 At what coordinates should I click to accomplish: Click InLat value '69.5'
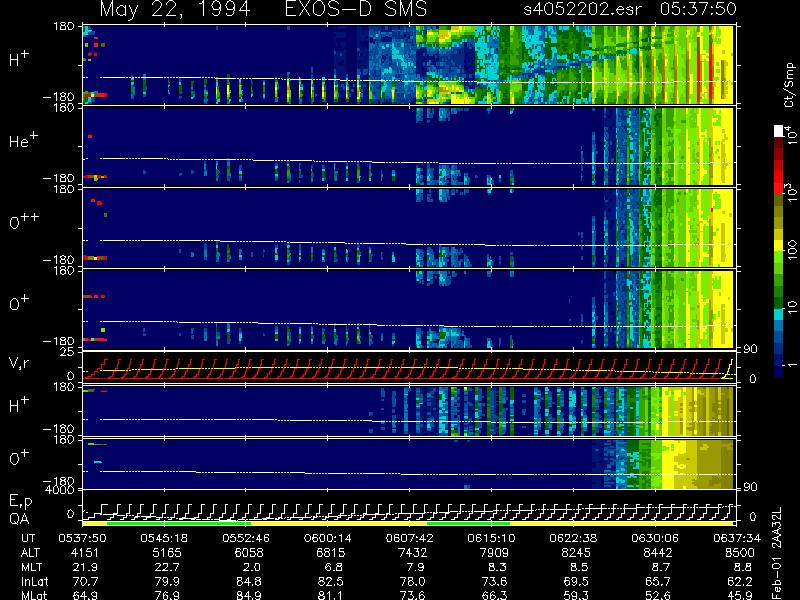pyautogui.click(x=578, y=582)
